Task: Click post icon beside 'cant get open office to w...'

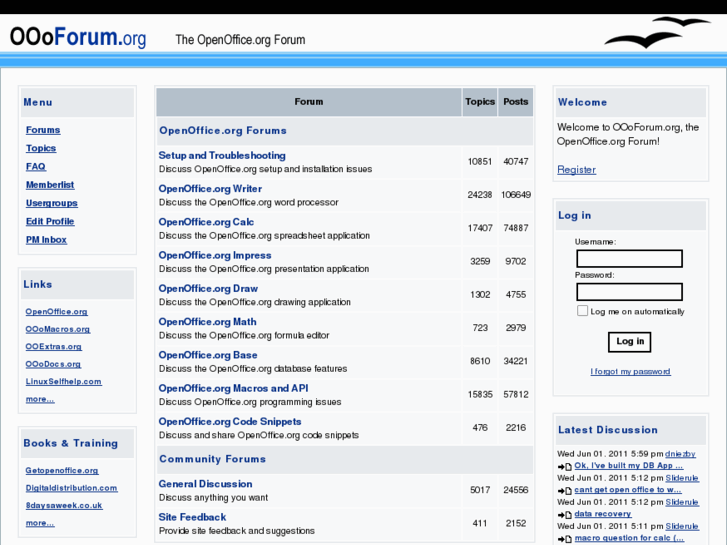Action: [564, 490]
